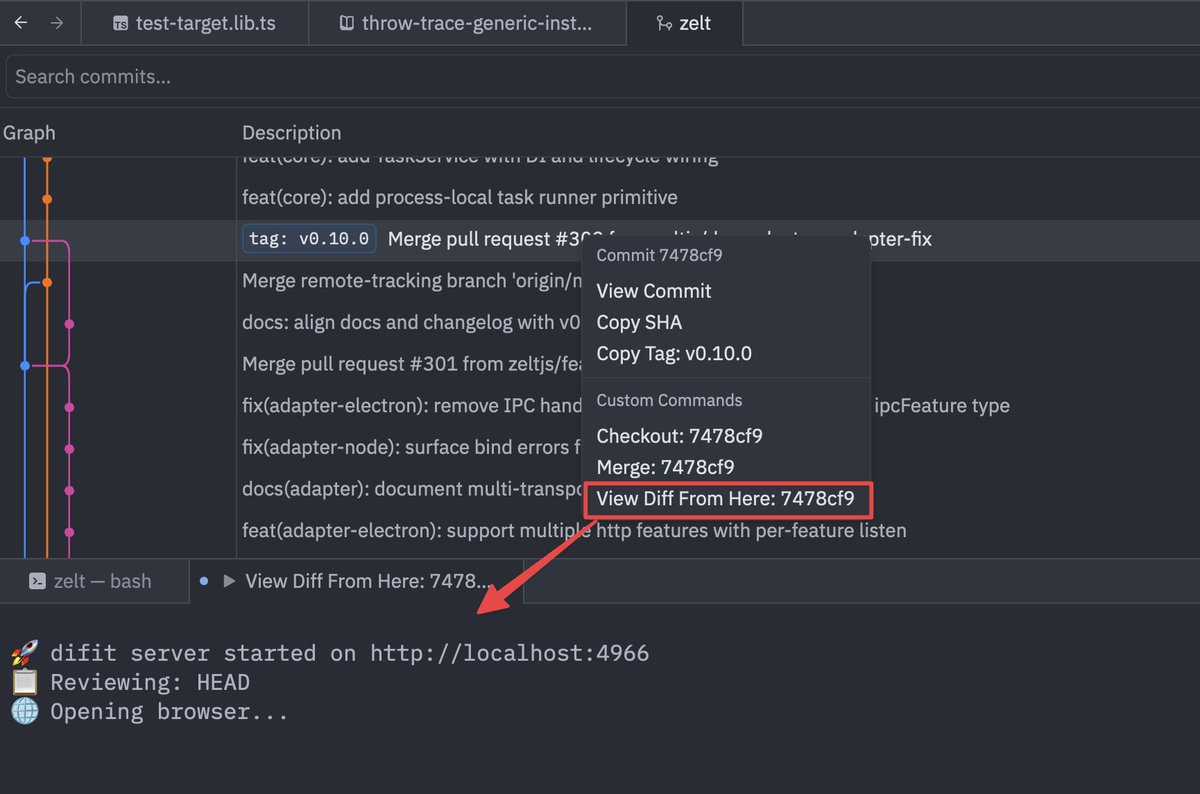Viewport: 1200px width, 794px height.
Task: Click the git branch icon on zelt tab
Action: click(x=663, y=23)
